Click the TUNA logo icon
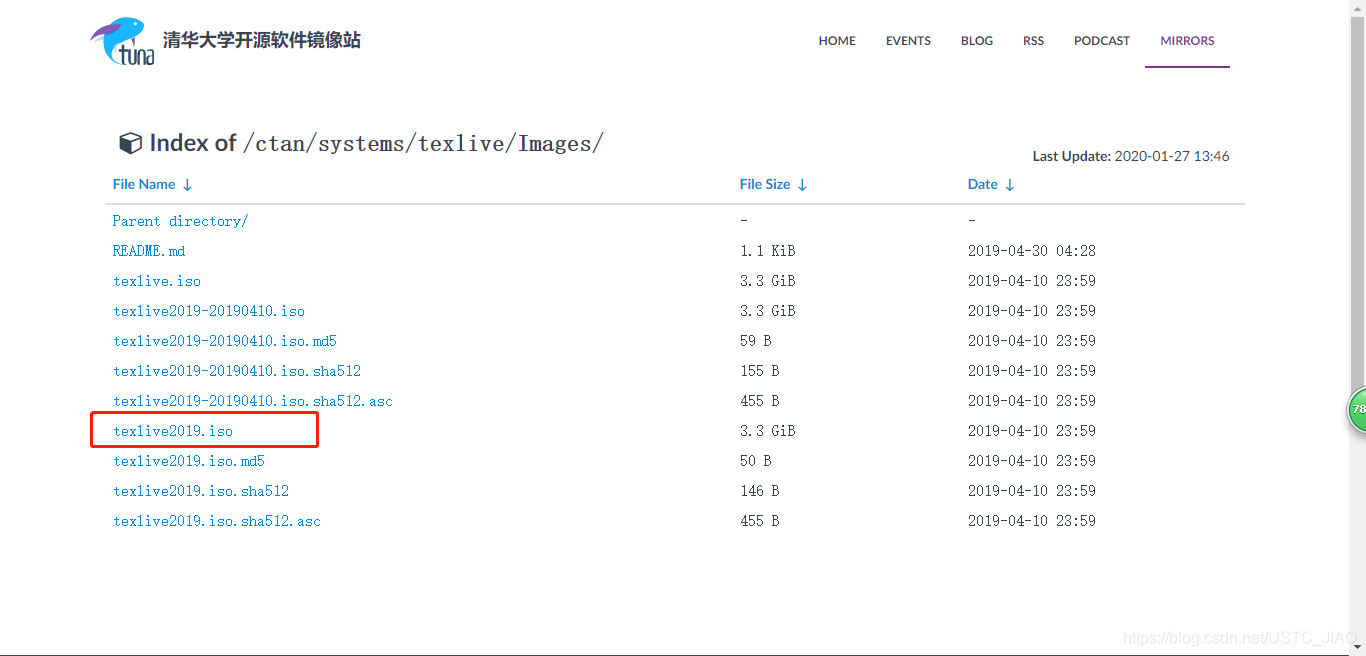Screen dimensions: 1366x656 (x=123, y=41)
